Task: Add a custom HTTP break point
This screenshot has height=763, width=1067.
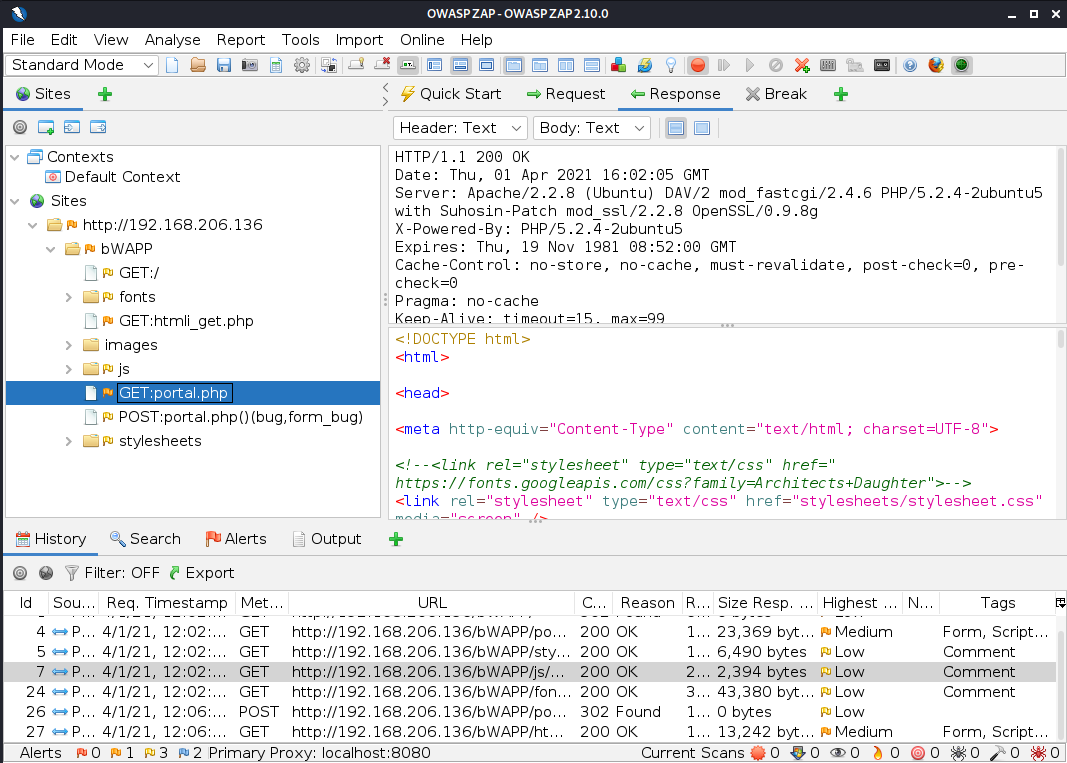Action: [x=802, y=65]
